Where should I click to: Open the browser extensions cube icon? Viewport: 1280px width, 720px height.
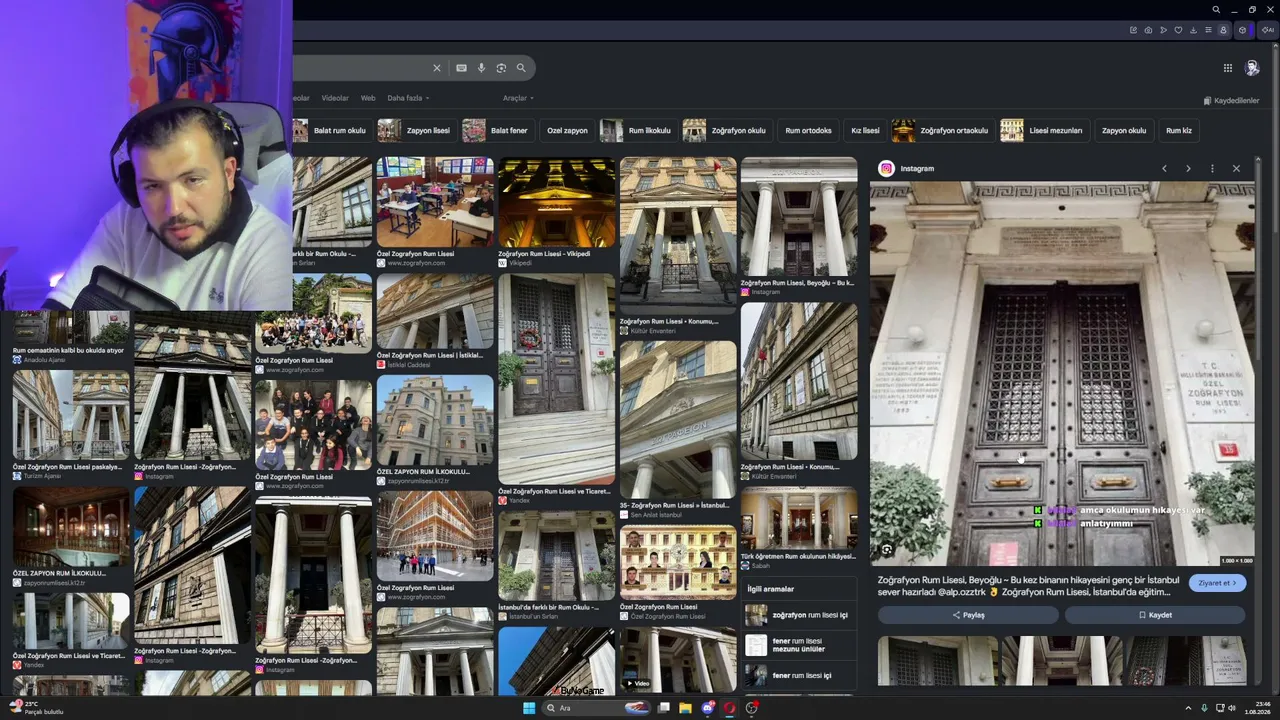point(1243,30)
